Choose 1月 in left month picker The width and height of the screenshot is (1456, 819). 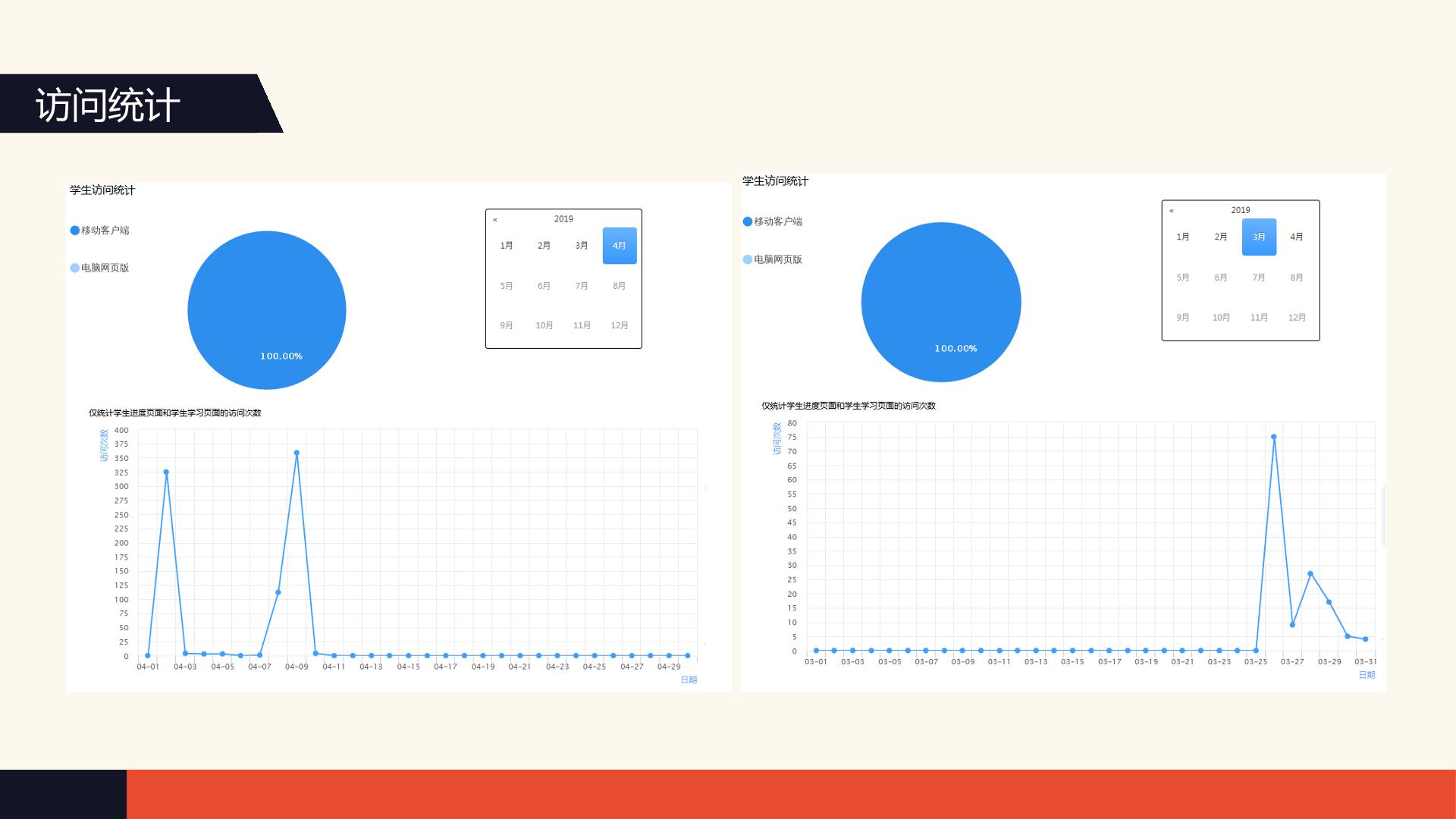[507, 246]
